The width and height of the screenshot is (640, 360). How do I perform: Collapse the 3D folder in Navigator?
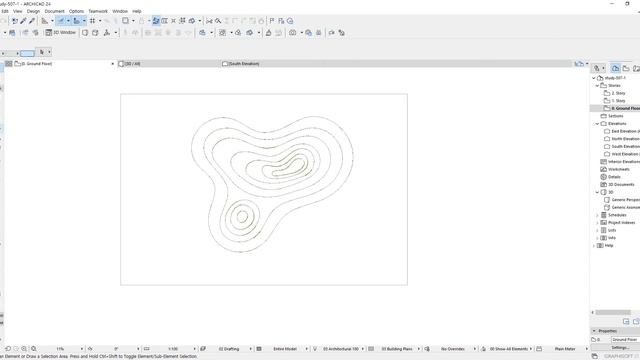coord(597,192)
